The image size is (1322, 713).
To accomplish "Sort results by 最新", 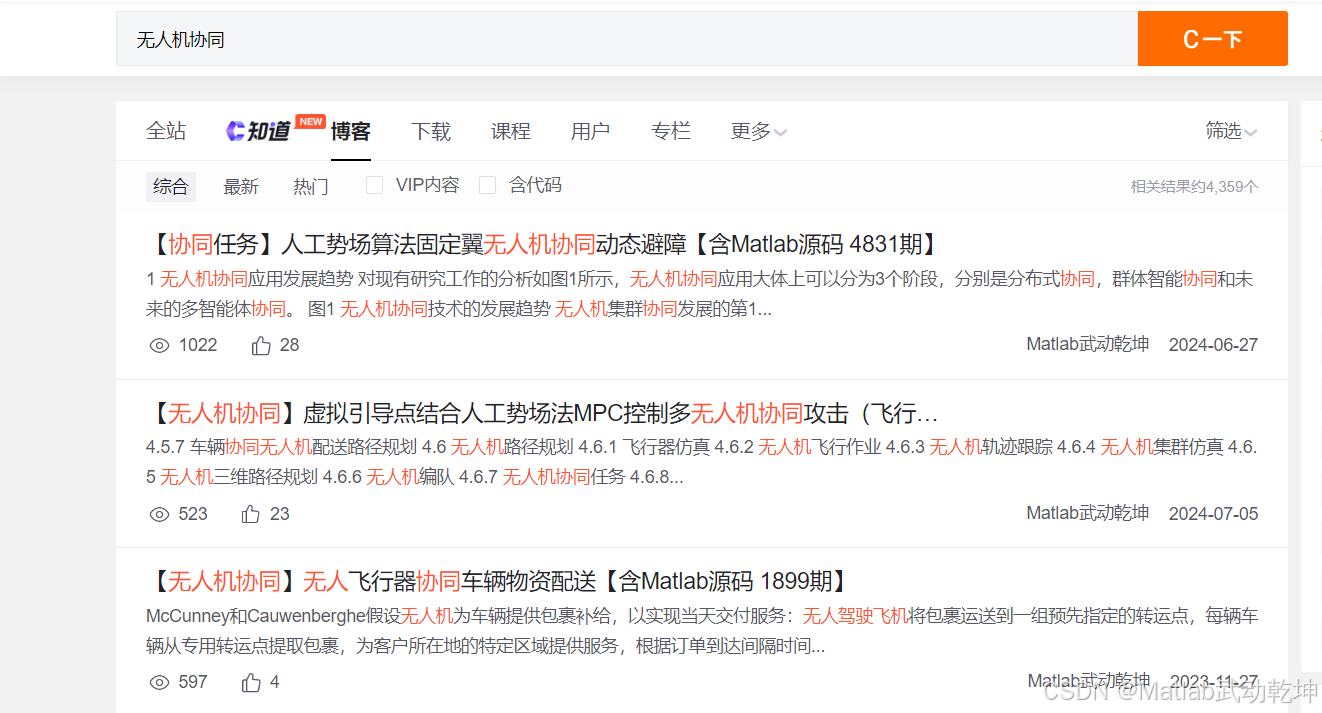I will [241, 186].
